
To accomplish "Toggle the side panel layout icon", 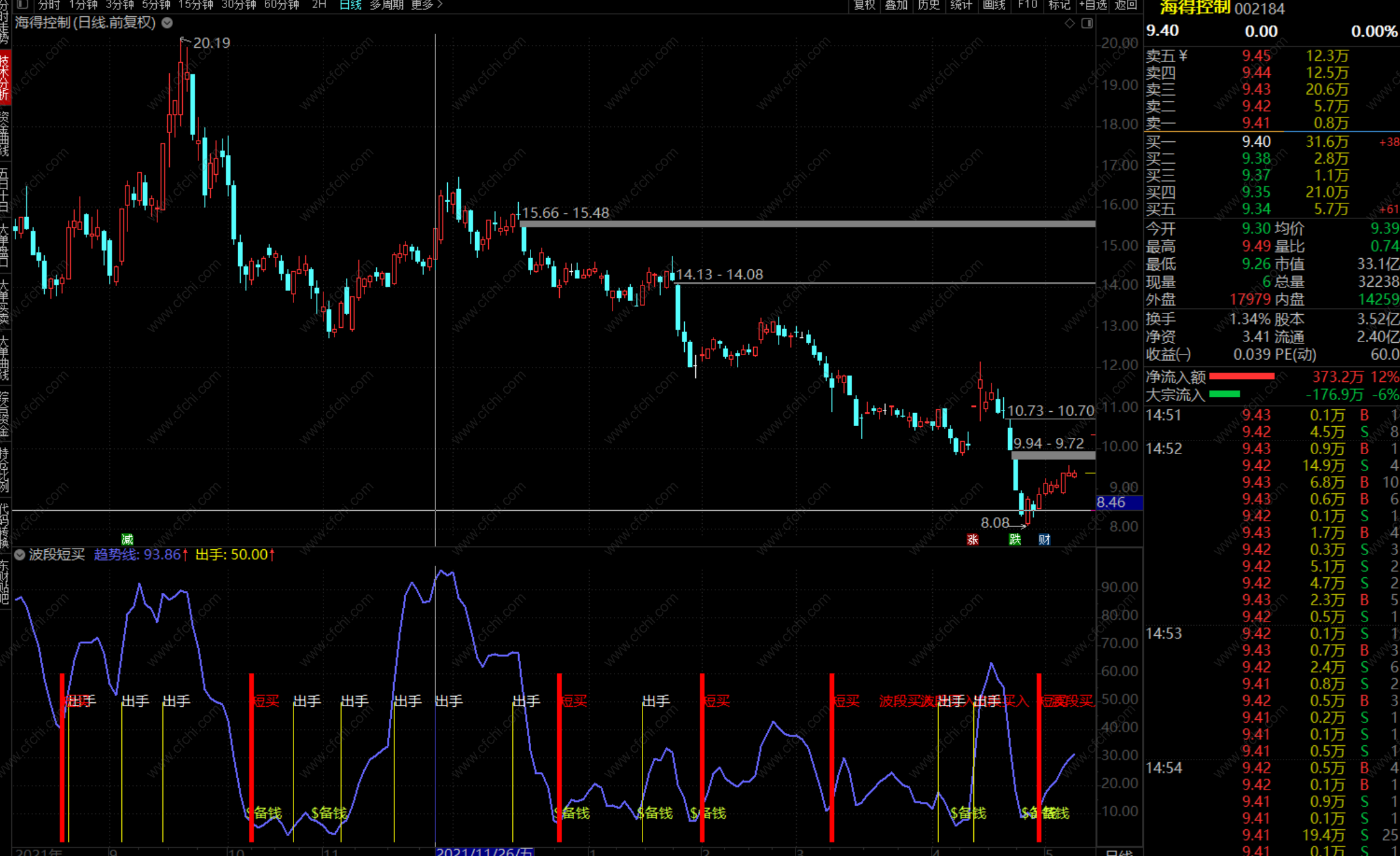I will coord(1087,23).
